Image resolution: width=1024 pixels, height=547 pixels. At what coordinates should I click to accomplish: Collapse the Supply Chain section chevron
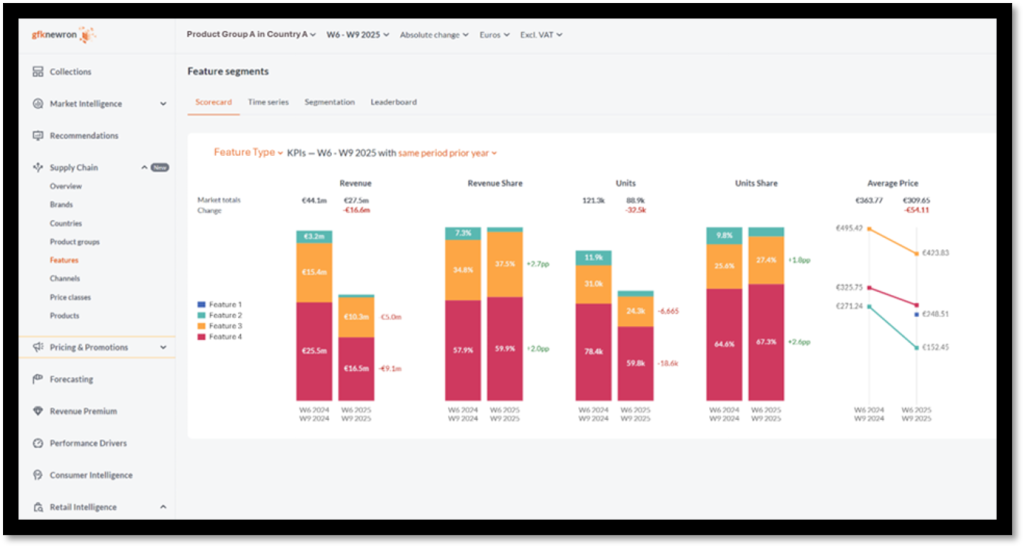tap(144, 168)
